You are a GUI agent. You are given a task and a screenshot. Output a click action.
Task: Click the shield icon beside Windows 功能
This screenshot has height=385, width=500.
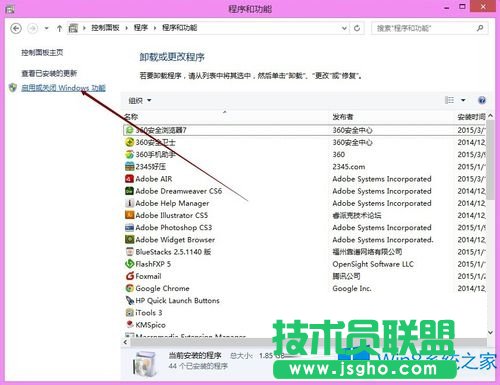(x=13, y=88)
